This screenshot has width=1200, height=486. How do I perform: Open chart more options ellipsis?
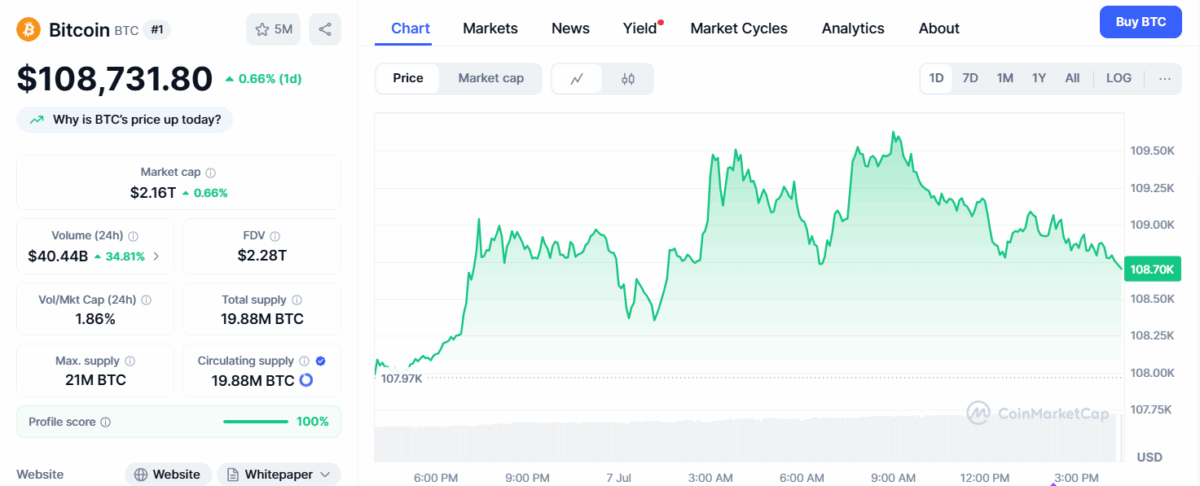[1165, 78]
